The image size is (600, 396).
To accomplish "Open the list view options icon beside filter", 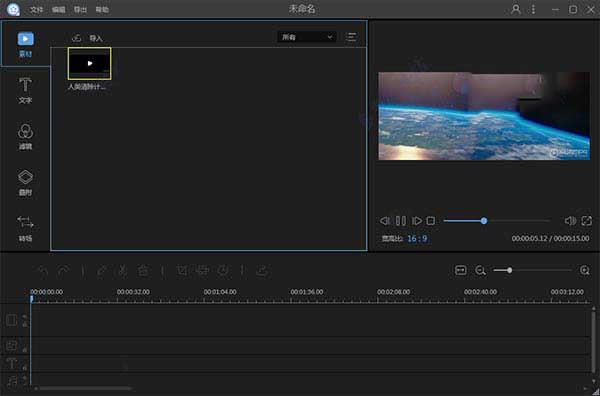I will point(351,37).
